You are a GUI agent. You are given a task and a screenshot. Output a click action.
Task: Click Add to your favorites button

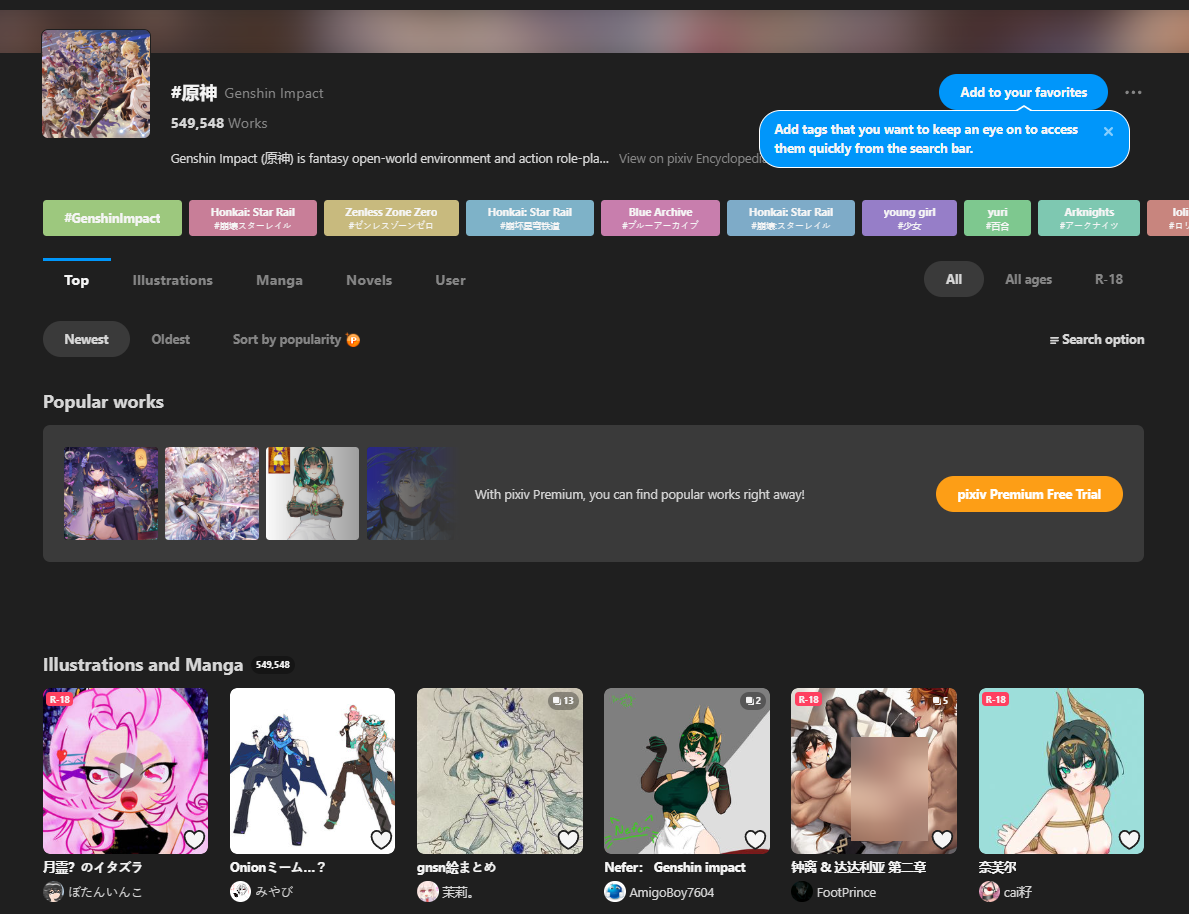[1023, 93]
